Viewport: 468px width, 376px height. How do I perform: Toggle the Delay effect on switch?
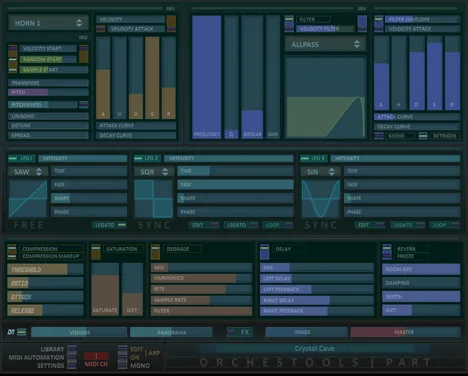click(x=264, y=252)
